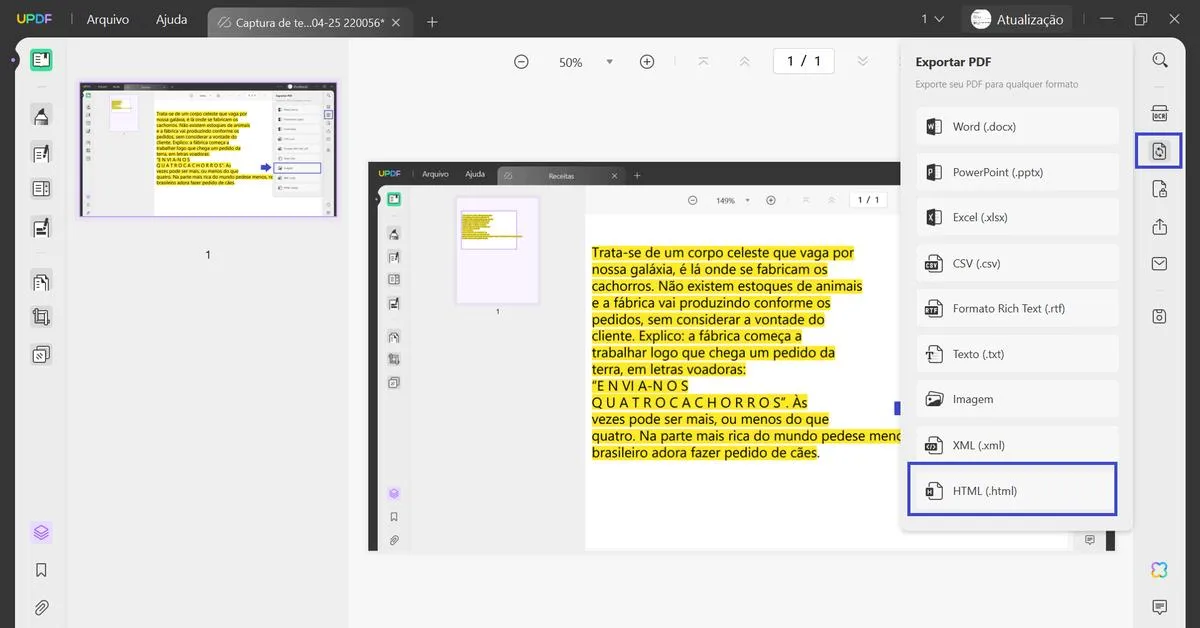This screenshot has width=1200, height=628.
Task: Open the next page chevron
Action: (x=862, y=61)
